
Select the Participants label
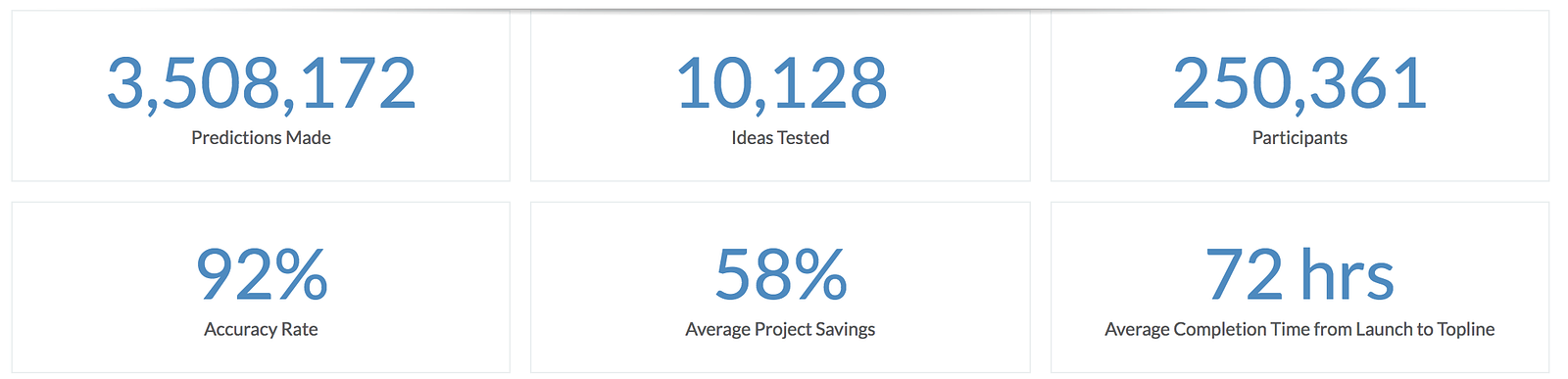[x=1299, y=138]
